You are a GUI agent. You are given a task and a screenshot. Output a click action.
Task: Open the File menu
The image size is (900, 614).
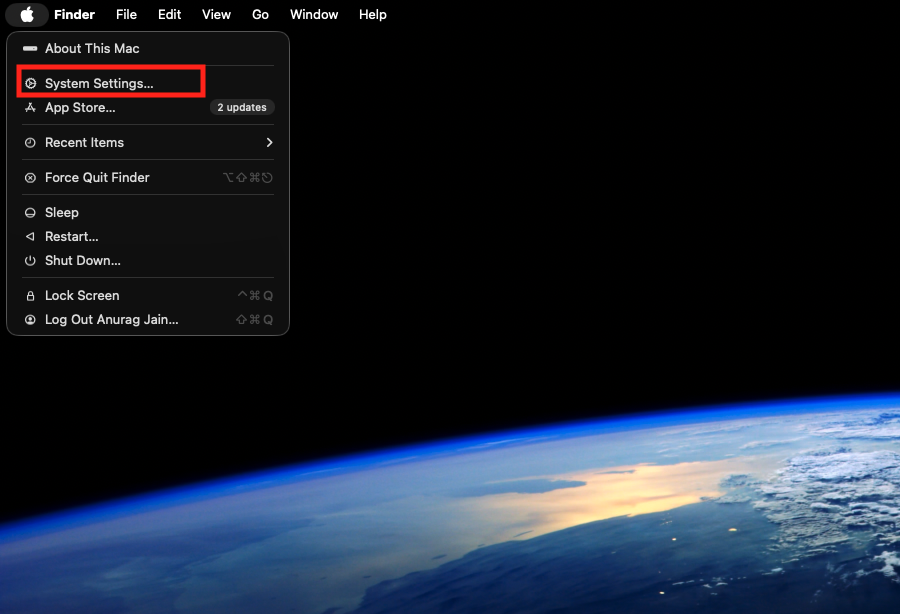[x=126, y=14]
